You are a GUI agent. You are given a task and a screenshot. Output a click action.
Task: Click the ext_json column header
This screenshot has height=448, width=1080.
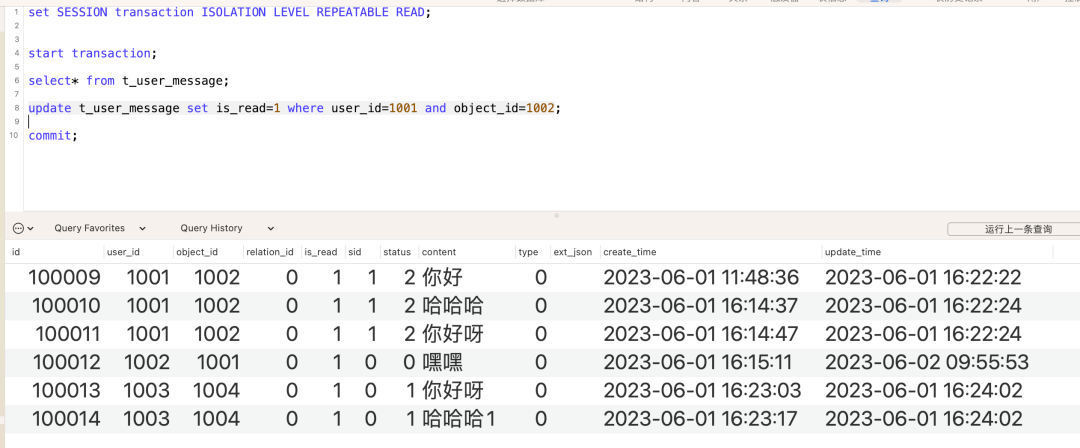point(573,252)
